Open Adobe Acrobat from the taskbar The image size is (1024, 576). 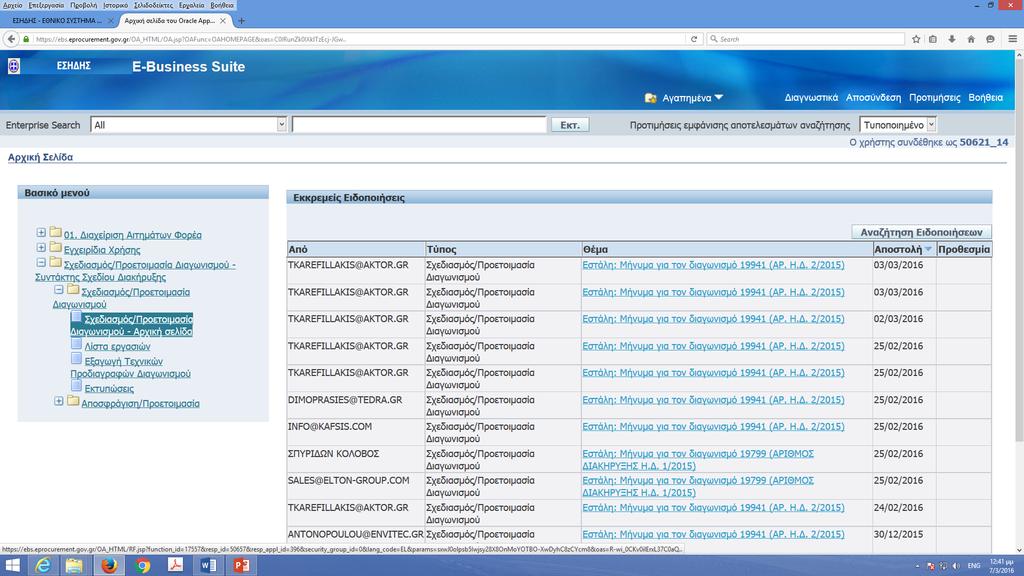coord(175,566)
